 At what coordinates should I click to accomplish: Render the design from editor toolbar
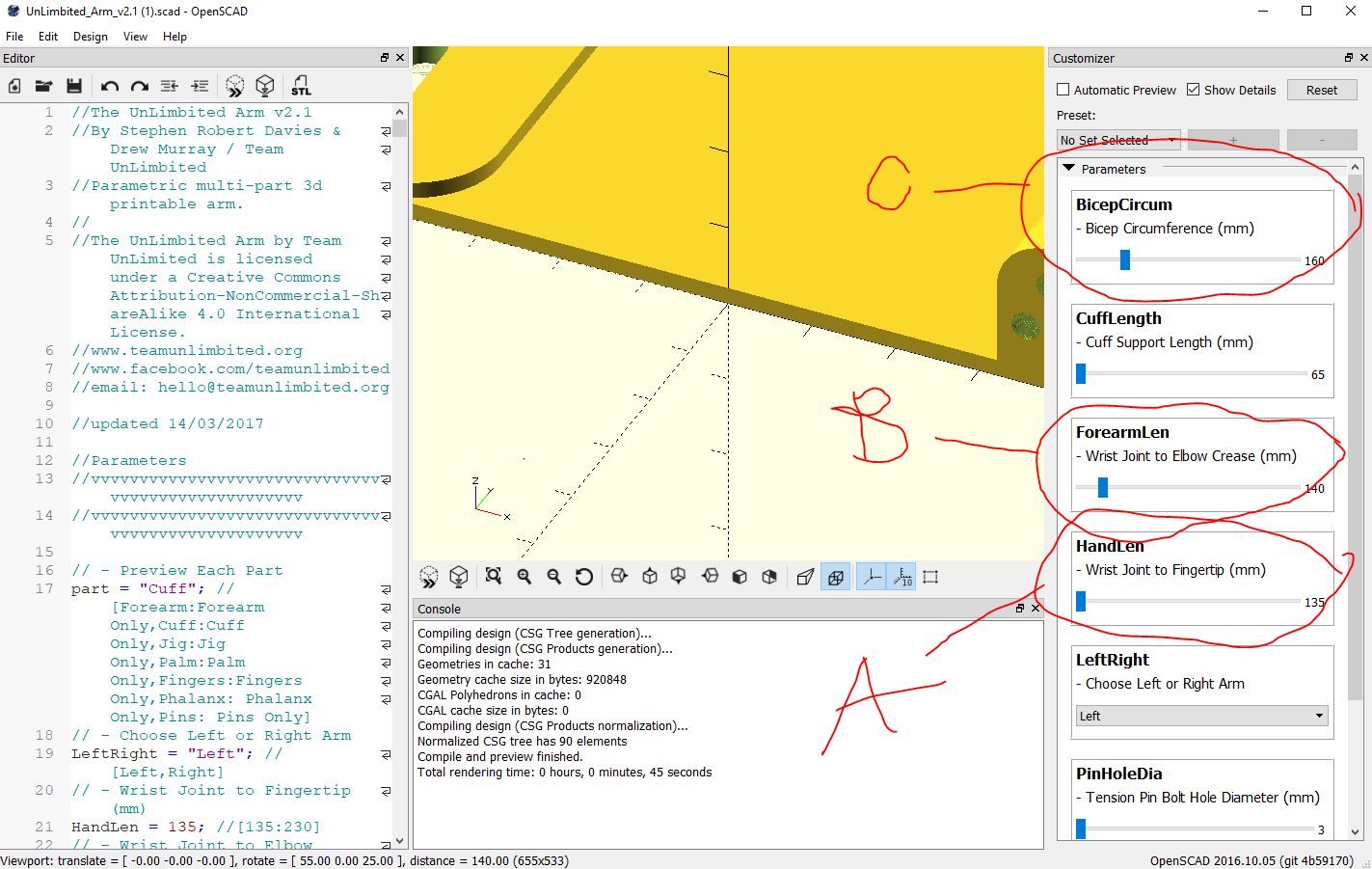[265, 86]
